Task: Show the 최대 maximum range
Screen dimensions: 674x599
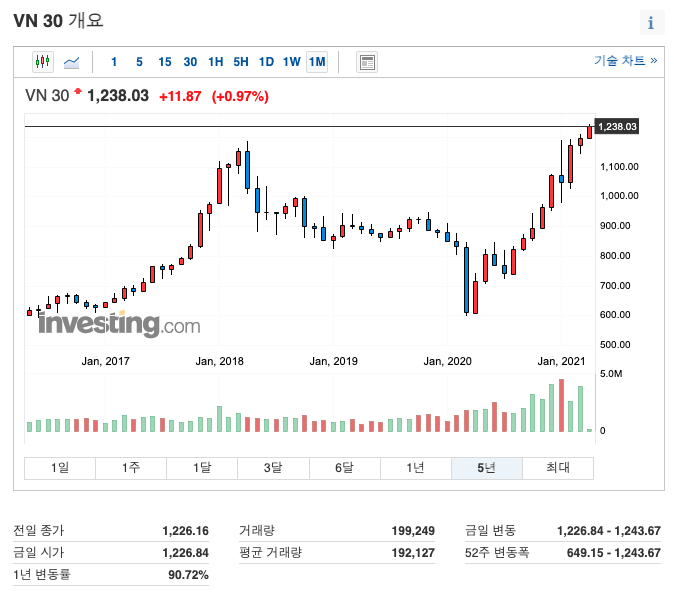Action: coord(558,468)
